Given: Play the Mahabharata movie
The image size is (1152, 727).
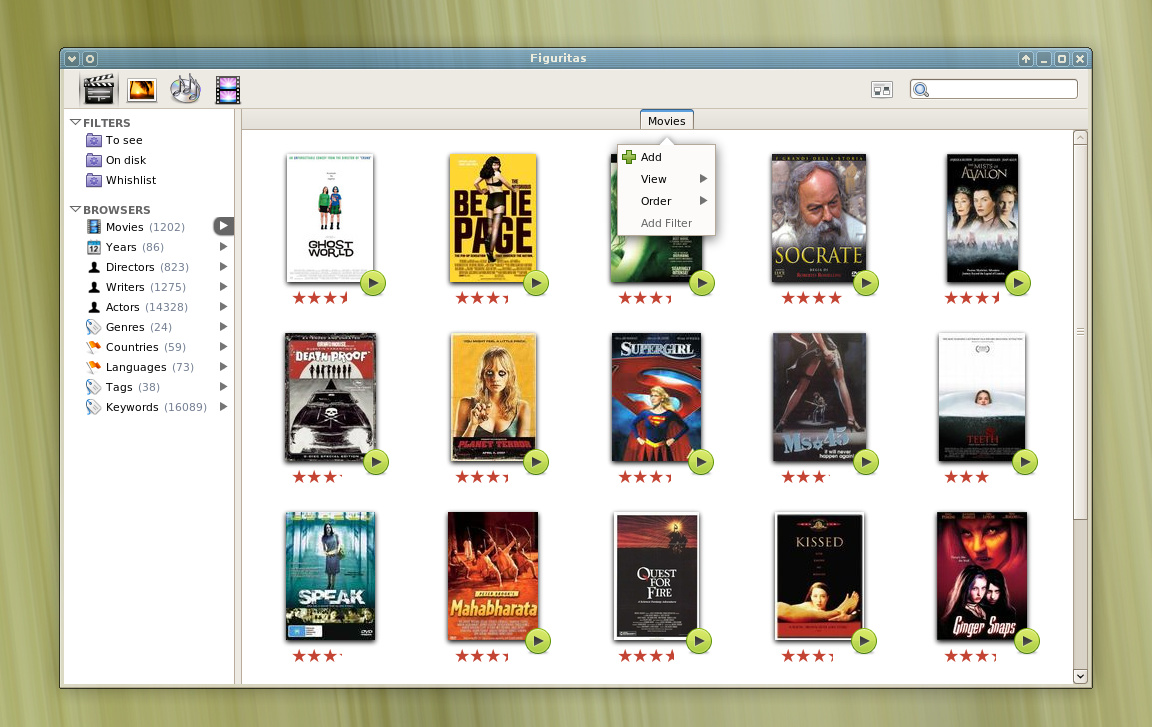Looking at the screenshot, I should coord(538,641).
